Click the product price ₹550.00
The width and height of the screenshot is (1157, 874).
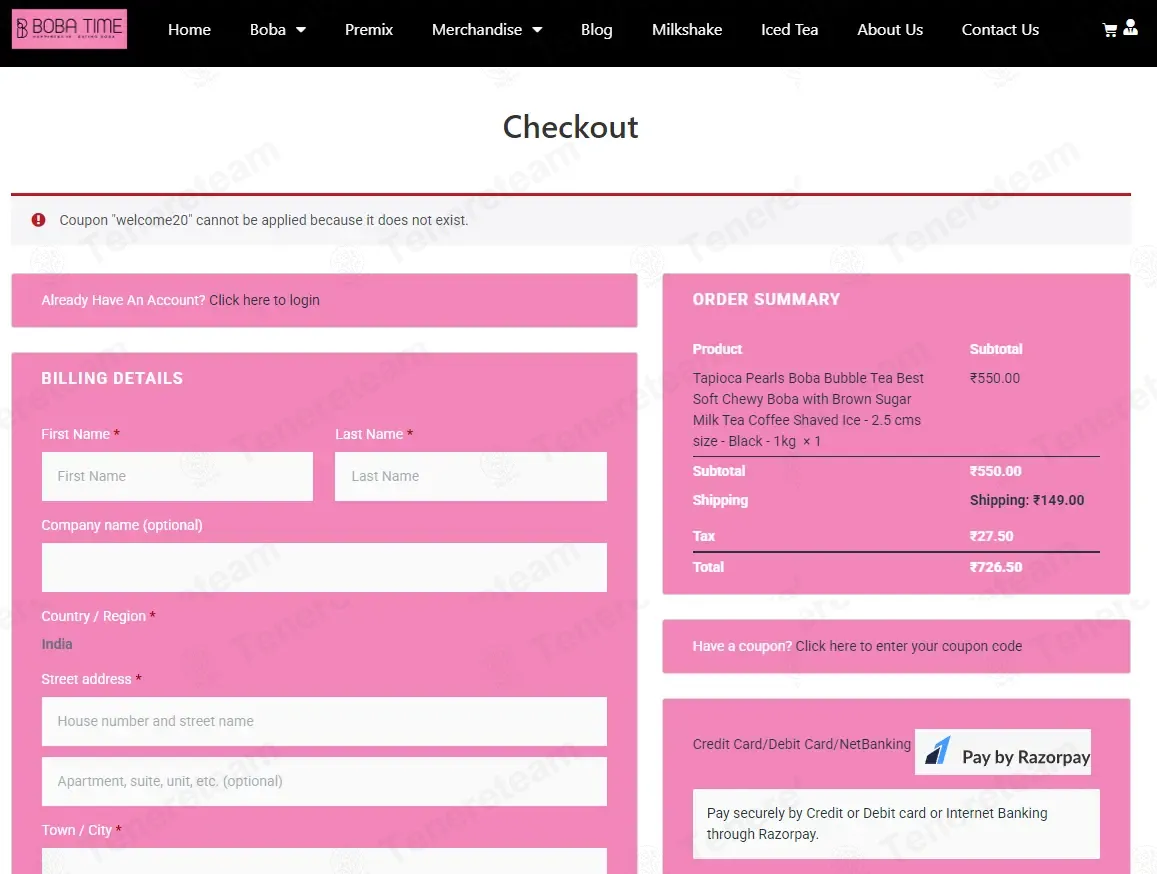(x=995, y=379)
